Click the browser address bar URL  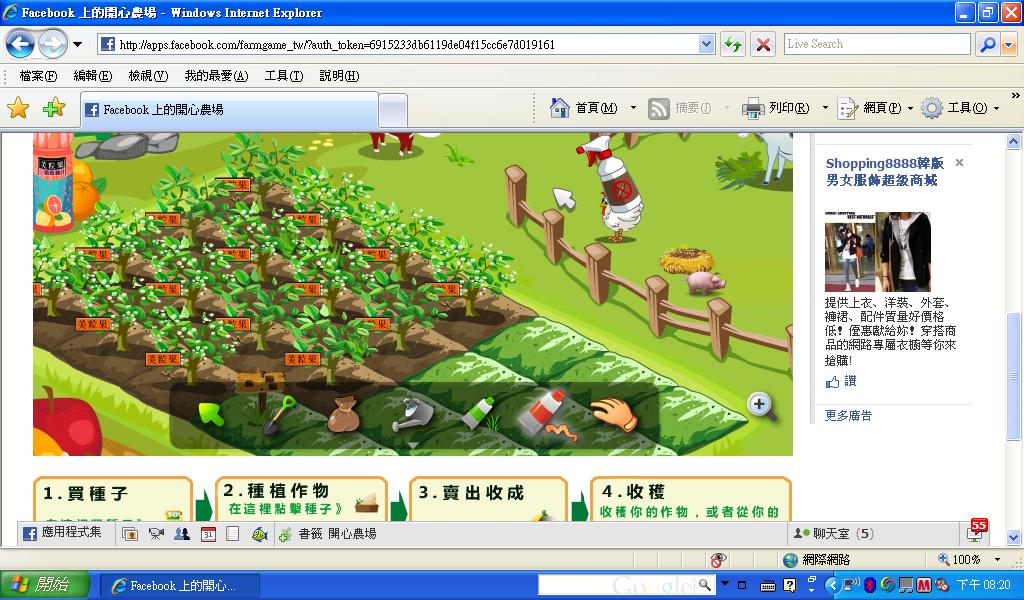pos(337,45)
